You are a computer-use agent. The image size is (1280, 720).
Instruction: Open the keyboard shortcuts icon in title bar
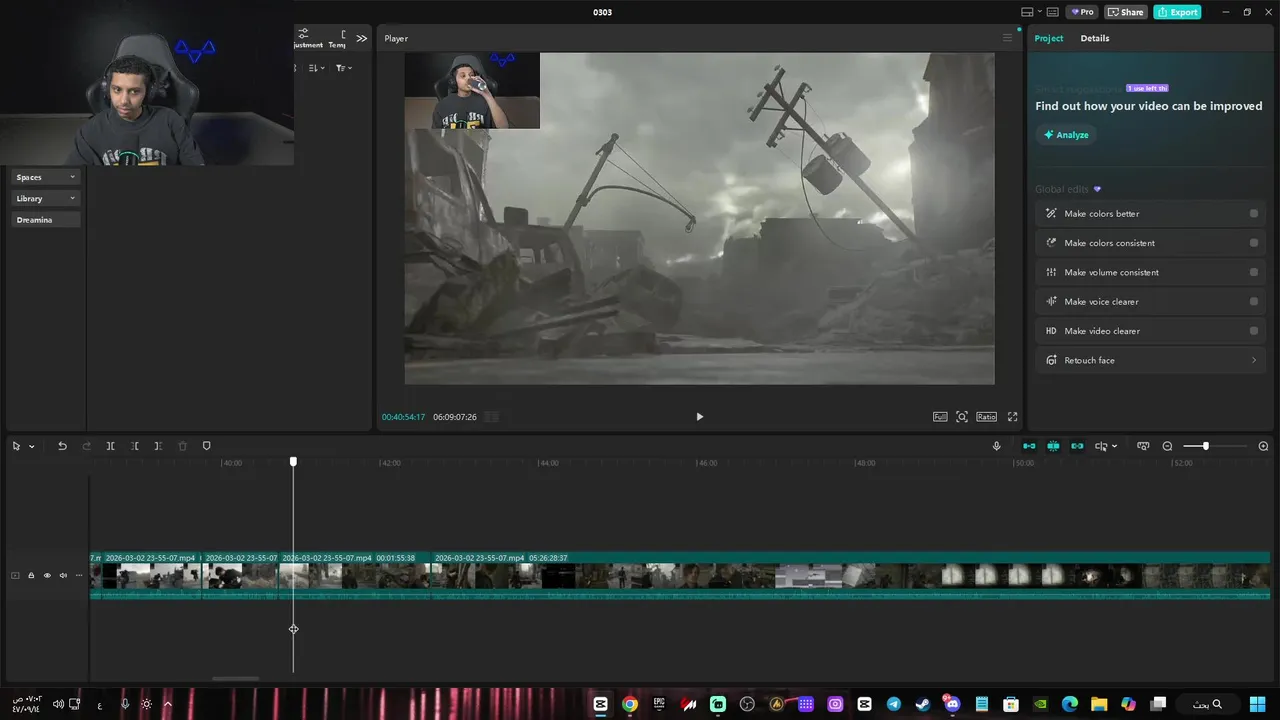pos(1052,12)
